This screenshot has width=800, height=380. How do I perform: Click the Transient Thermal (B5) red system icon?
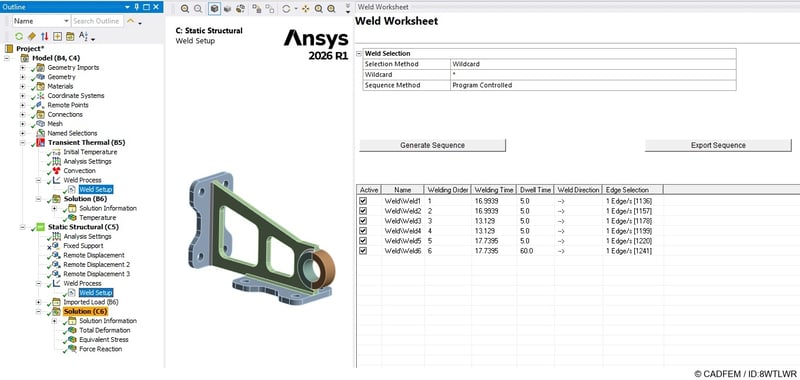tap(41, 142)
